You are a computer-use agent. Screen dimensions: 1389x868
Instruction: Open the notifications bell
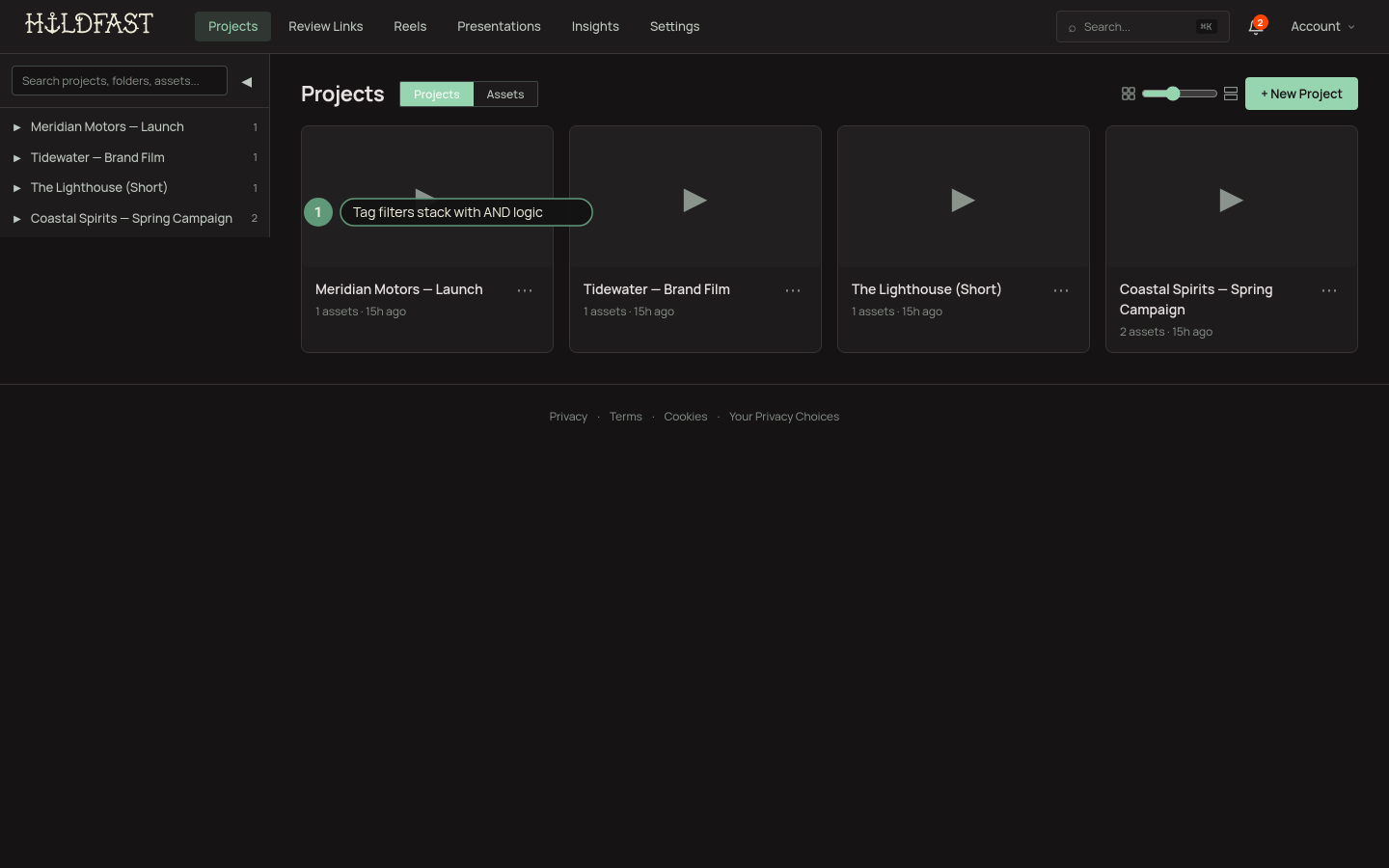point(1255,27)
